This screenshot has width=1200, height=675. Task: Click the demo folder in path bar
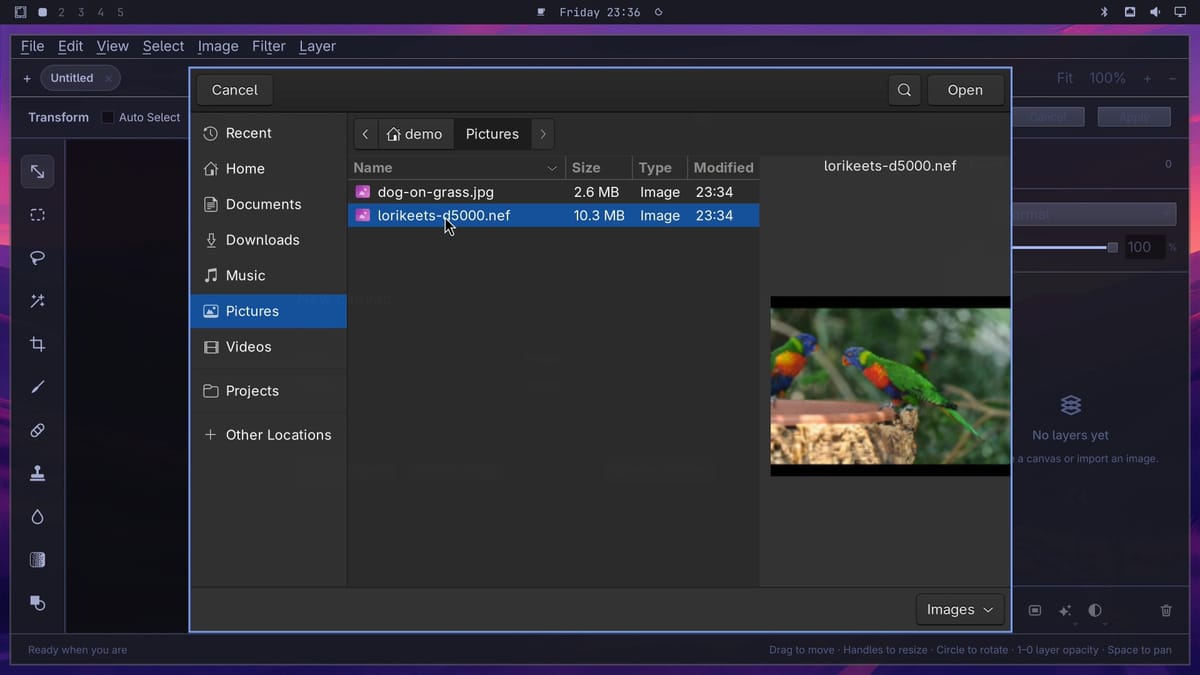[x=415, y=134]
